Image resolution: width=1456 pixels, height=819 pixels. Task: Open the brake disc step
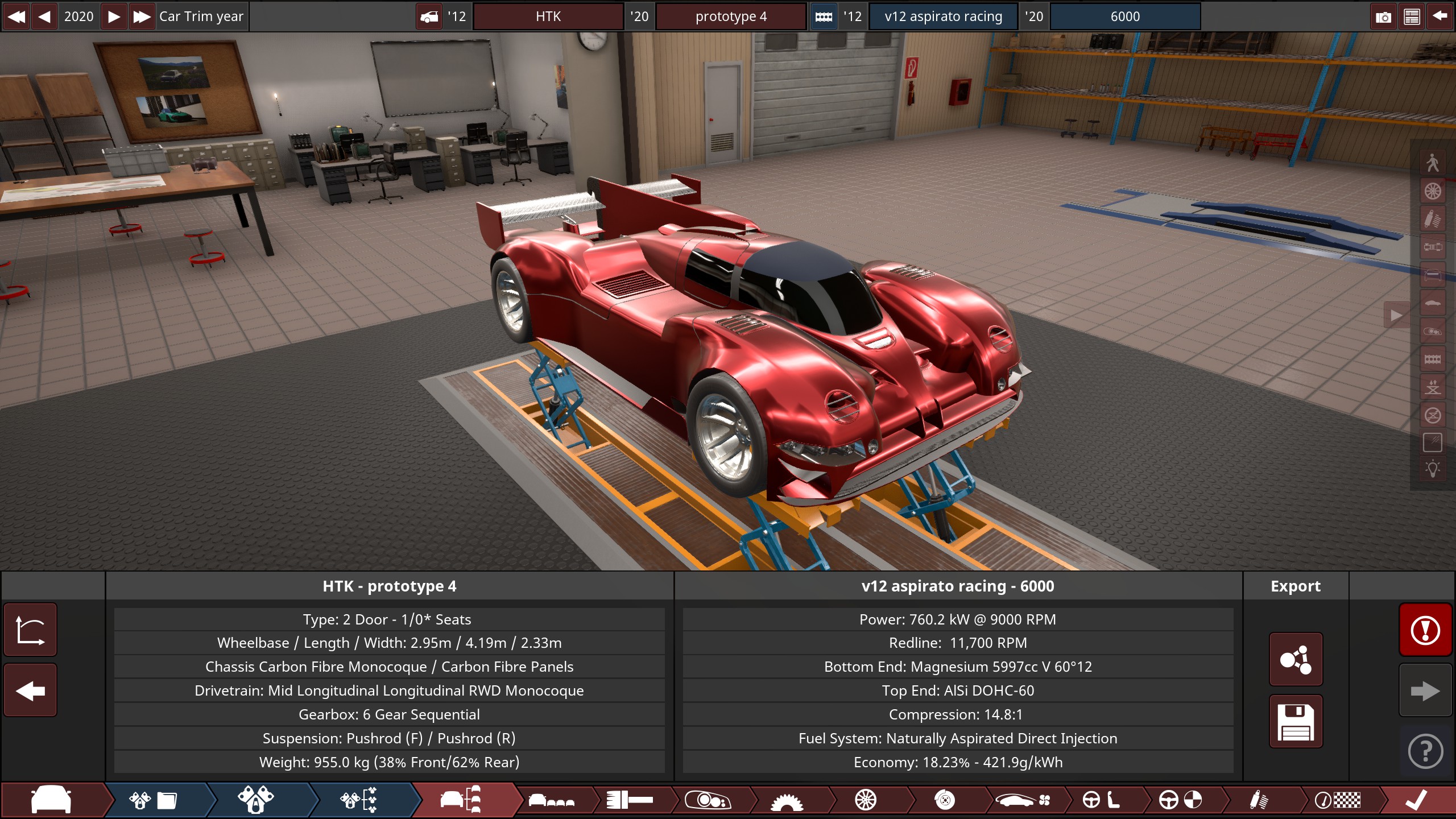[944, 800]
